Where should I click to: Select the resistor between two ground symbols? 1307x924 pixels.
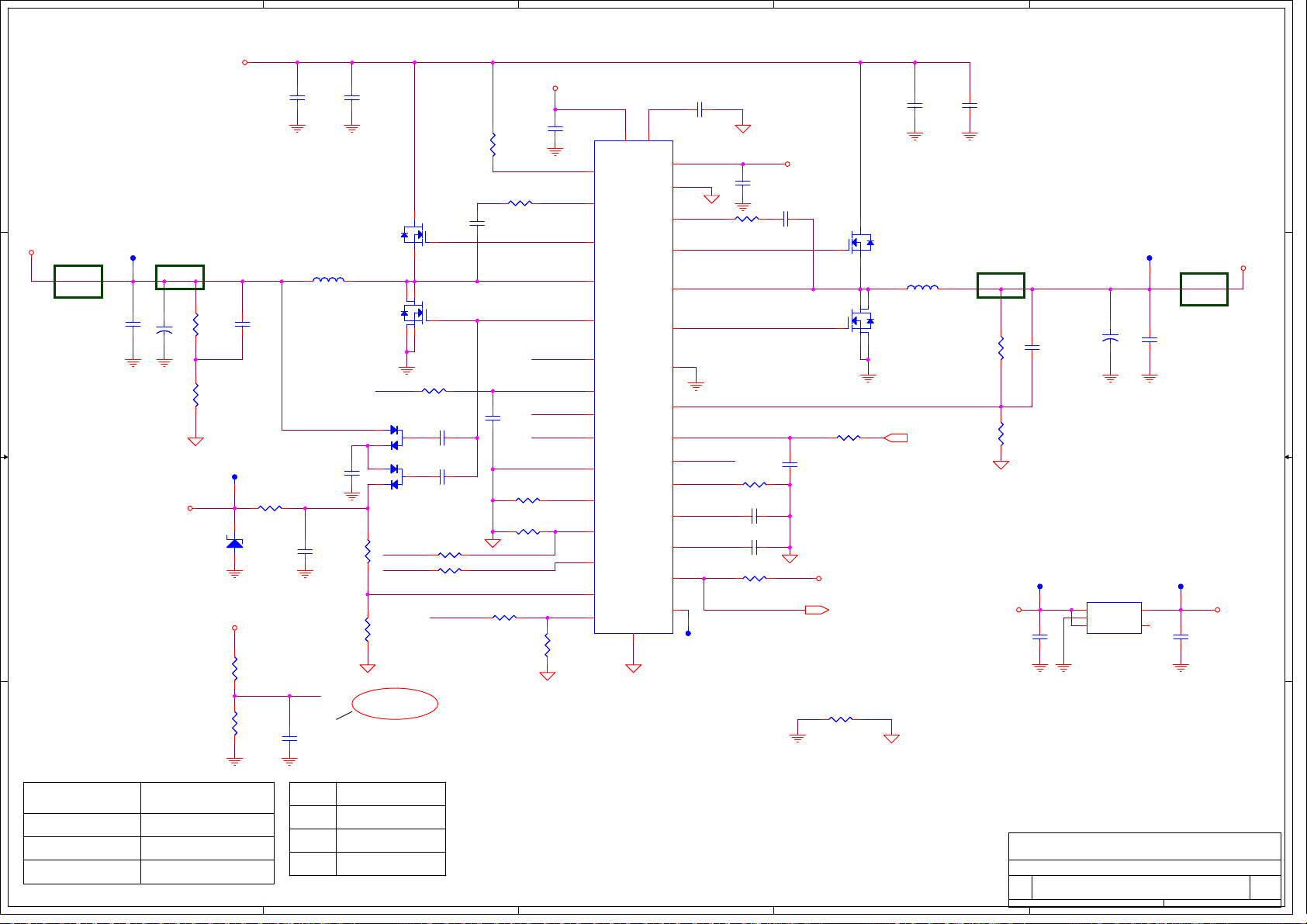coord(841,719)
